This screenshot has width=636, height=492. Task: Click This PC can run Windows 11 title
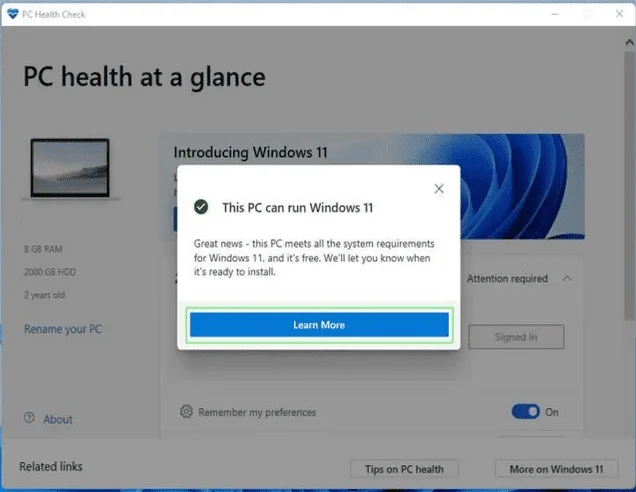[x=297, y=208]
